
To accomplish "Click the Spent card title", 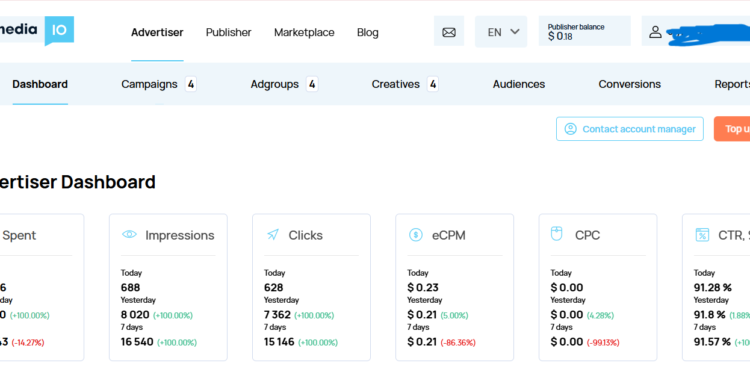I will 19,235.
